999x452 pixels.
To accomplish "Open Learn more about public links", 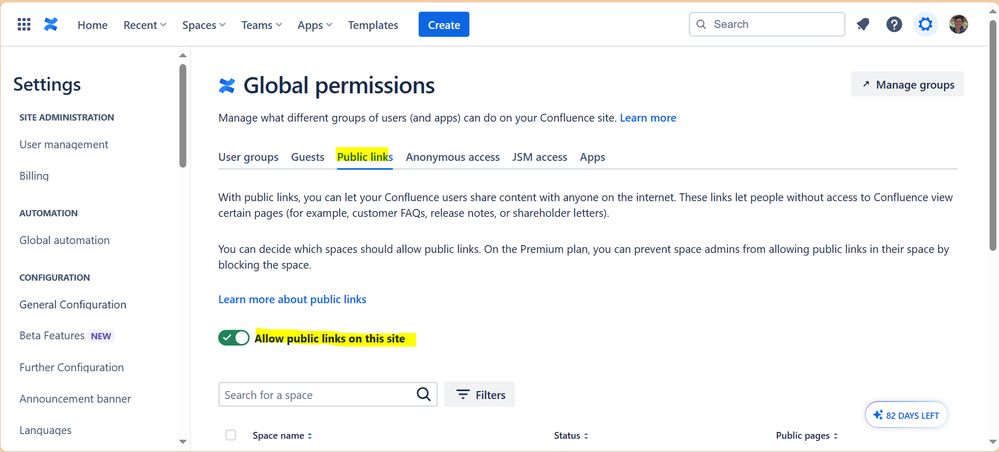I will (x=292, y=299).
